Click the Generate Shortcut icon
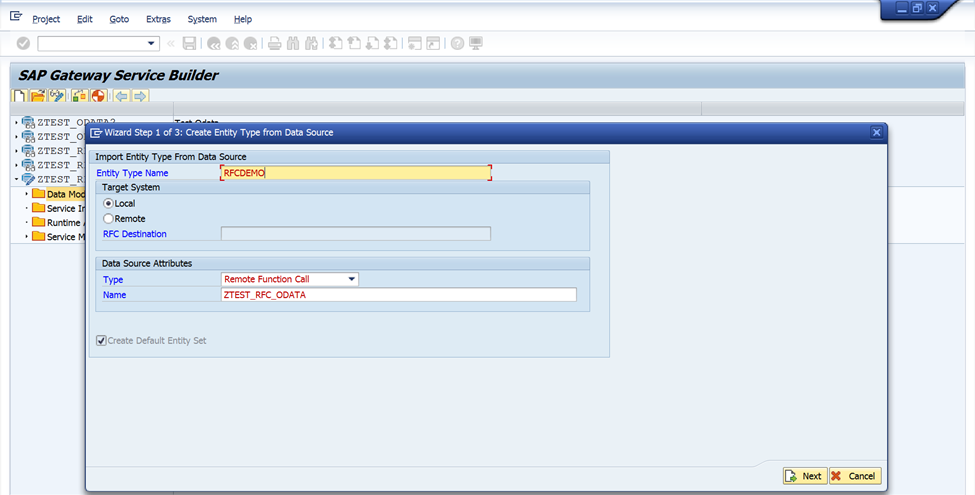Image resolution: width=975 pixels, height=495 pixels. 433,44
